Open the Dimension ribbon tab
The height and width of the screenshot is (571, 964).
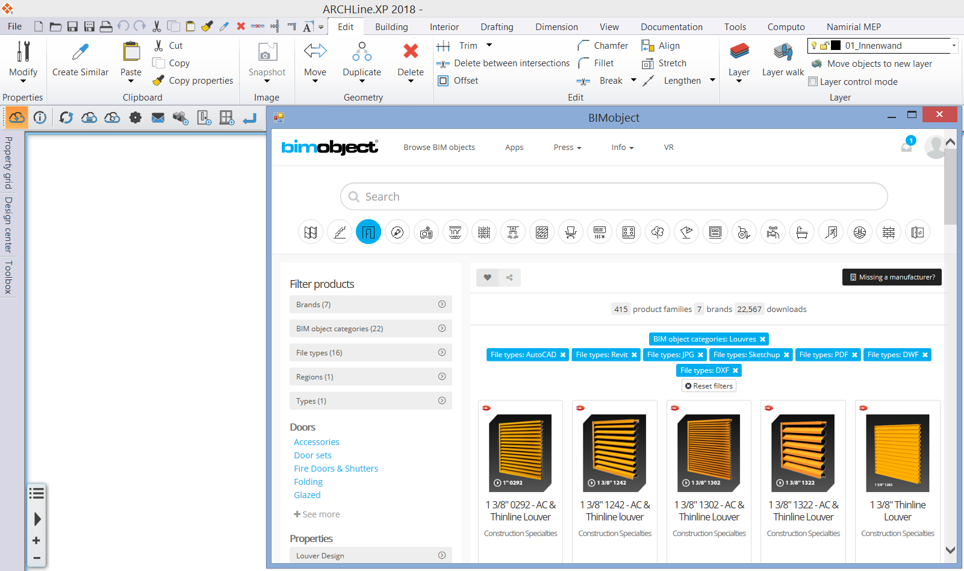(556, 27)
